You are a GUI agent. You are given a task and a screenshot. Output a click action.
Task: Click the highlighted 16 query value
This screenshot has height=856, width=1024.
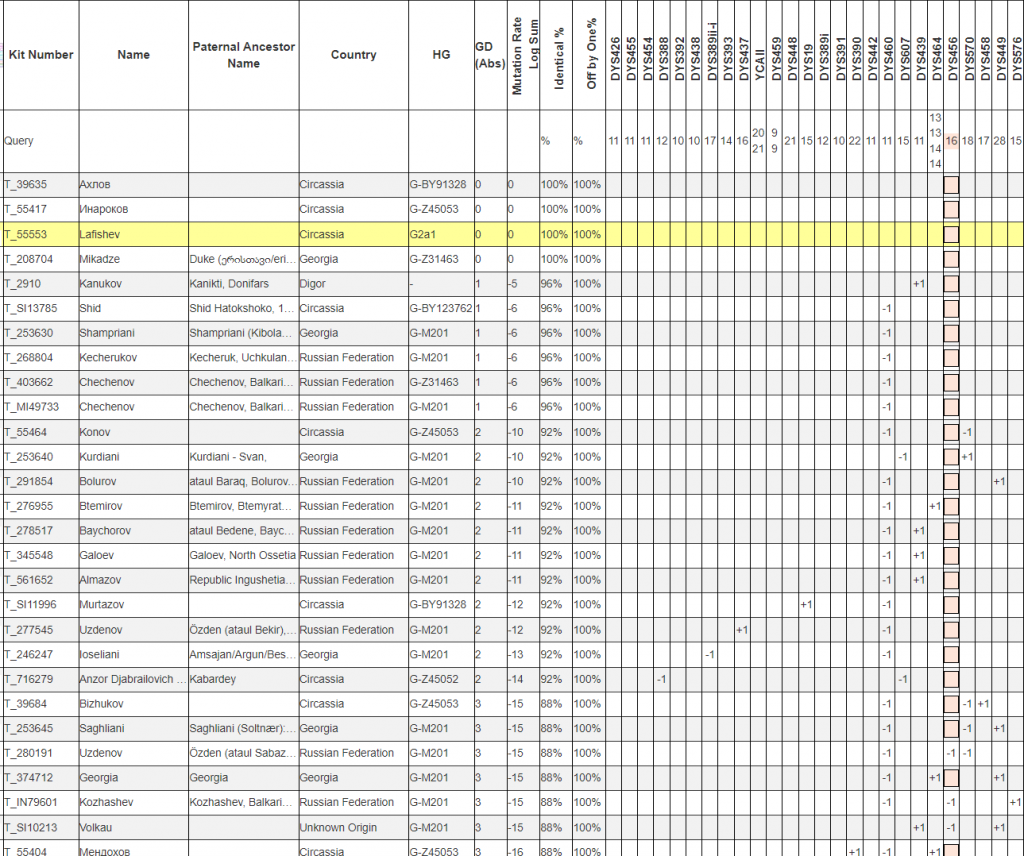952,141
